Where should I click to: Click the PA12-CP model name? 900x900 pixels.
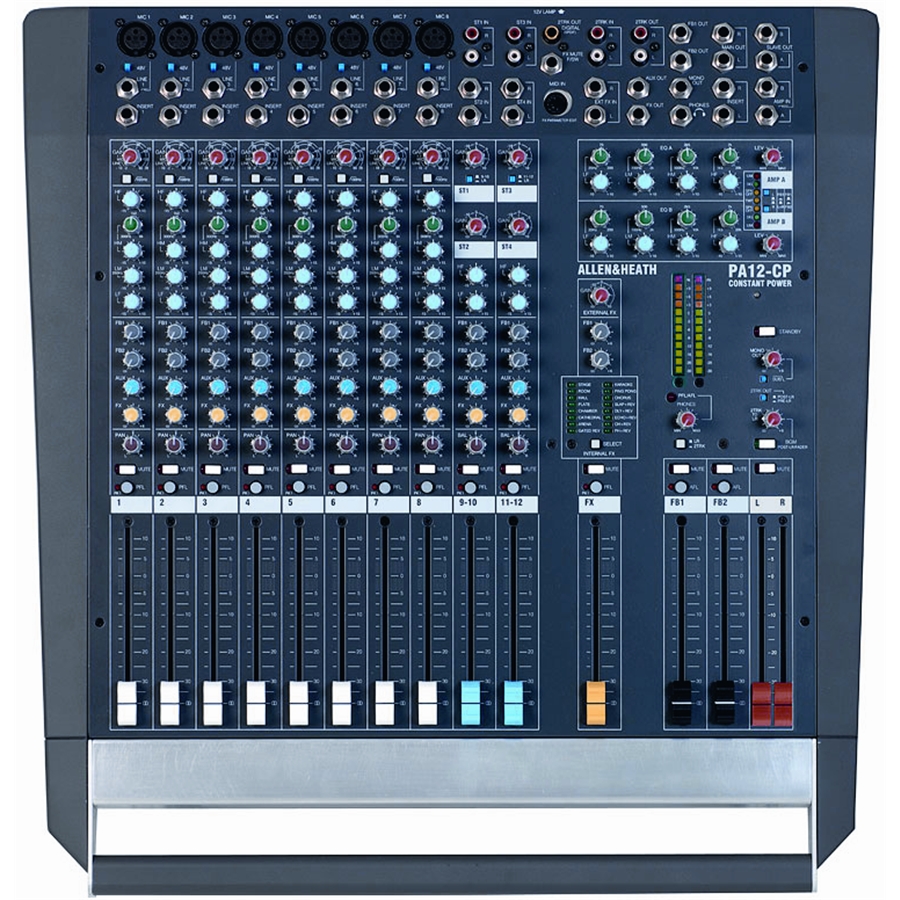pyautogui.click(x=759, y=270)
